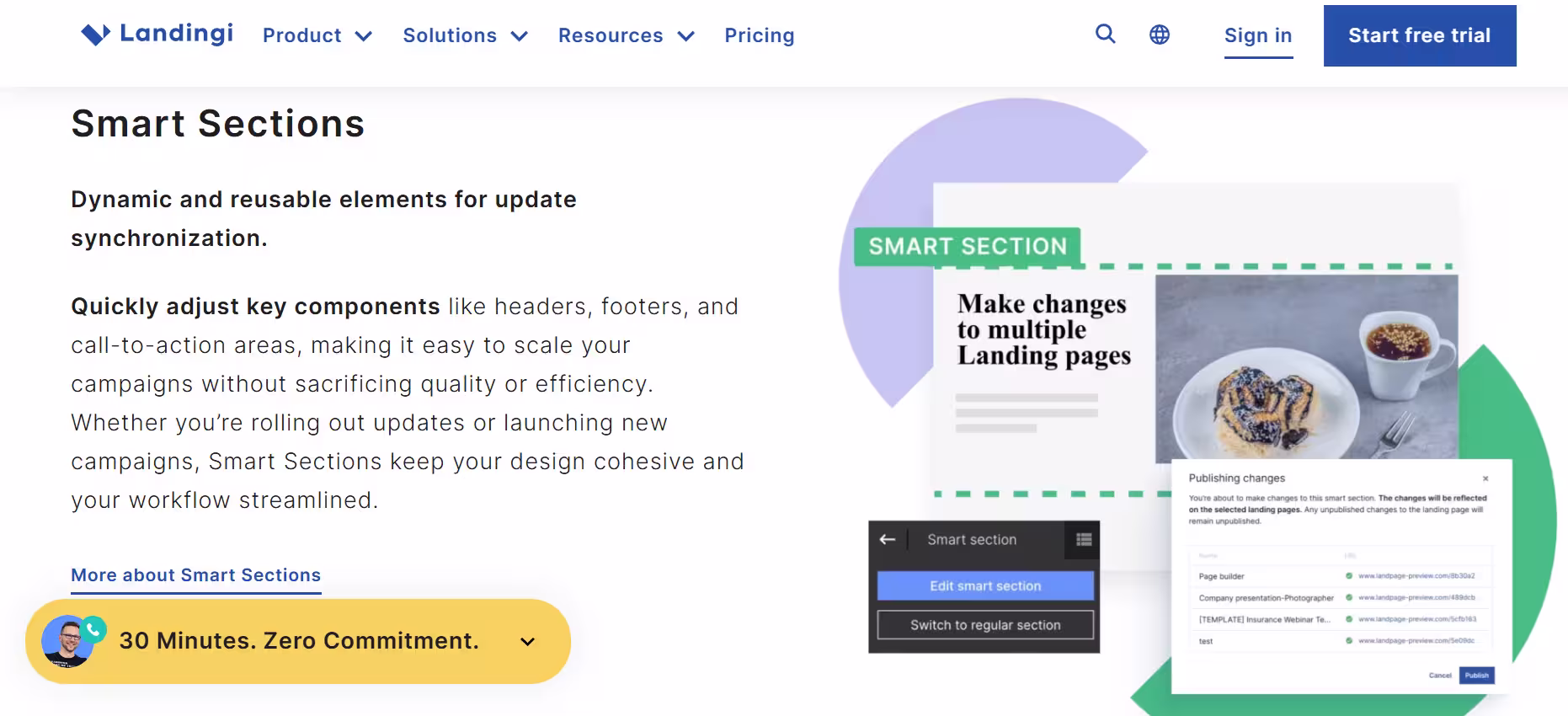Click the avatar on the call banner
The height and width of the screenshot is (716, 1568).
coord(67,642)
